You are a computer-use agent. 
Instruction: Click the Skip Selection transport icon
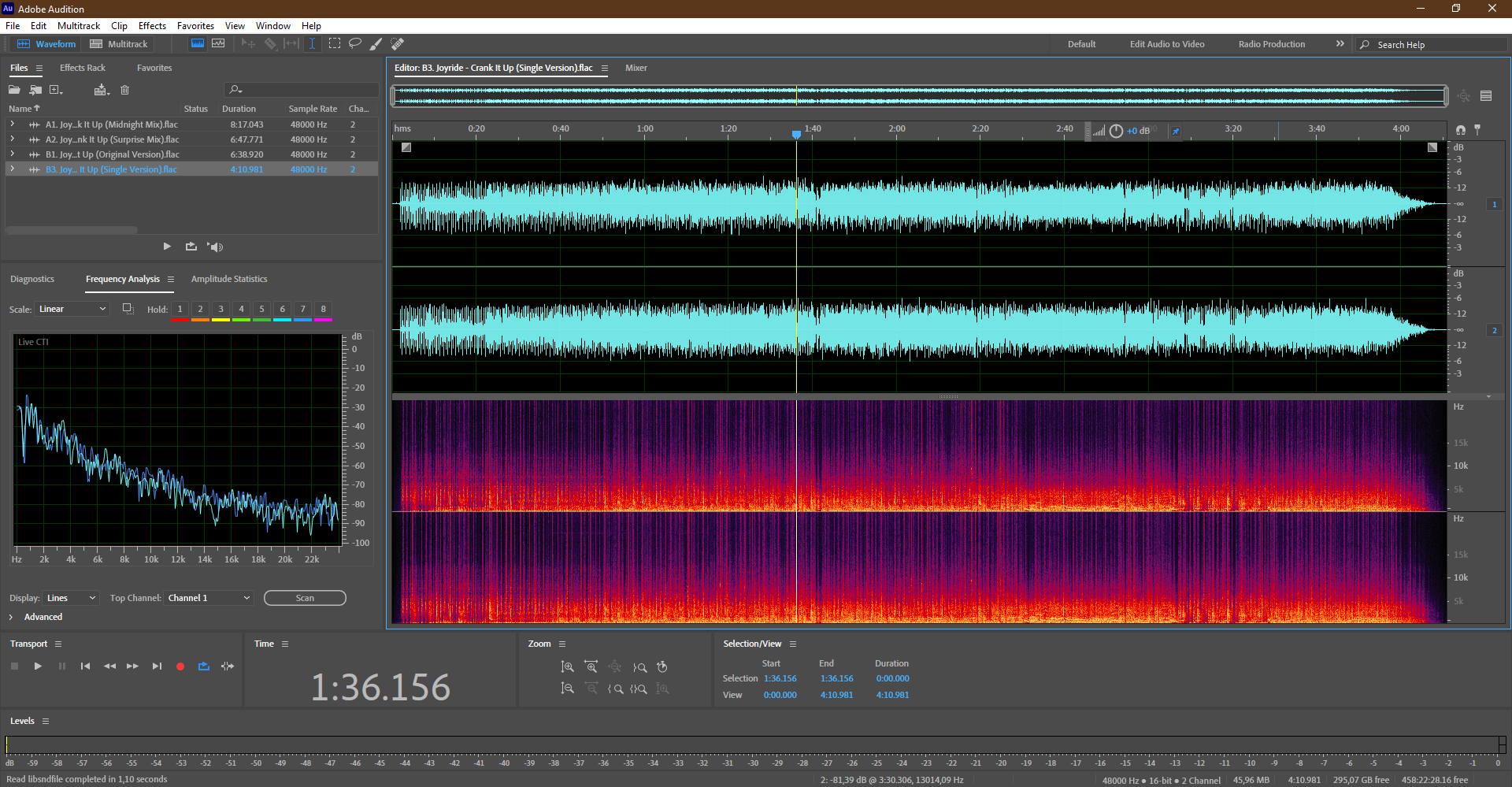point(228,666)
